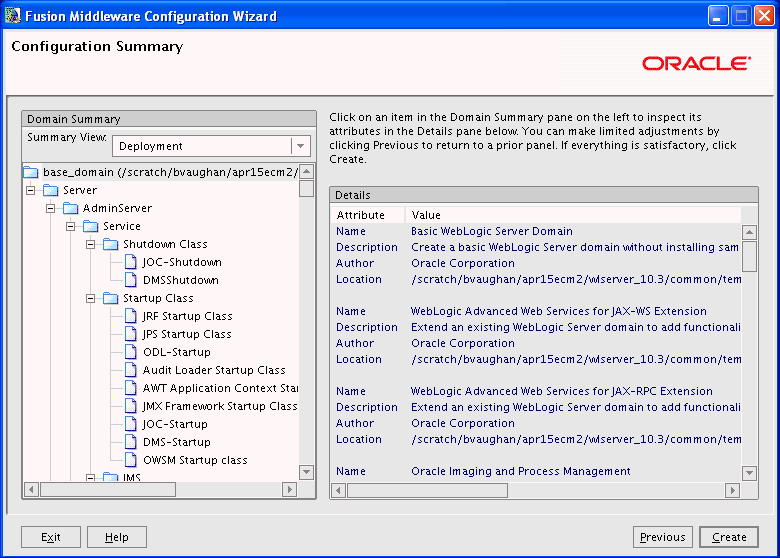
Task: Click the Details horizontal scrollbar thumb
Action: coord(427,491)
